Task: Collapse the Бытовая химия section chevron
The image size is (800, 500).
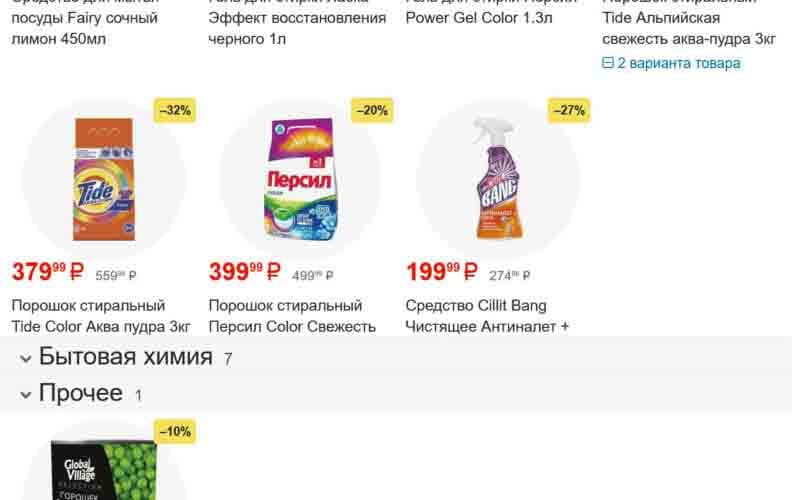Action: (26, 359)
